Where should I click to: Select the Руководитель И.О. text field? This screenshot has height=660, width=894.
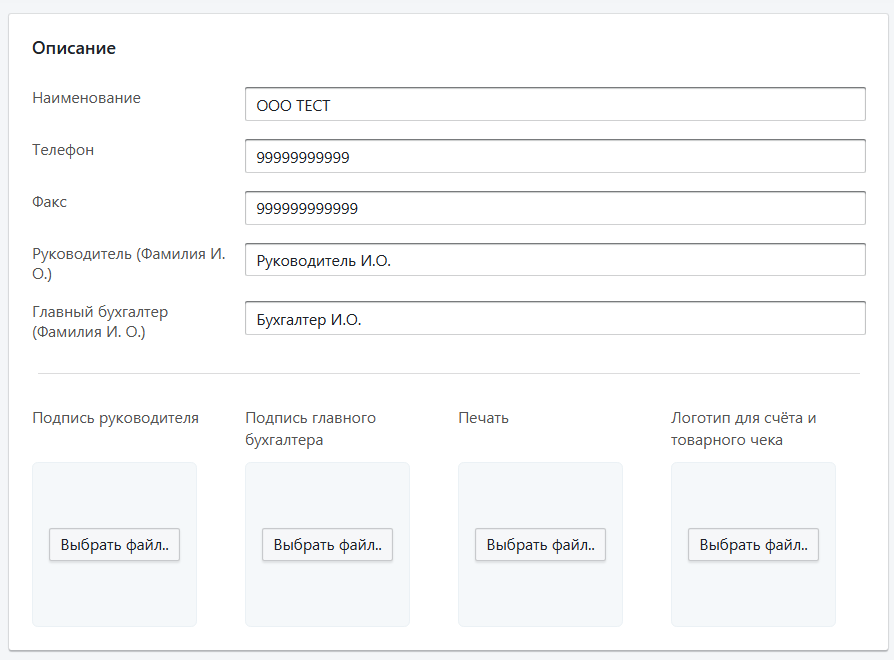click(x=554, y=260)
